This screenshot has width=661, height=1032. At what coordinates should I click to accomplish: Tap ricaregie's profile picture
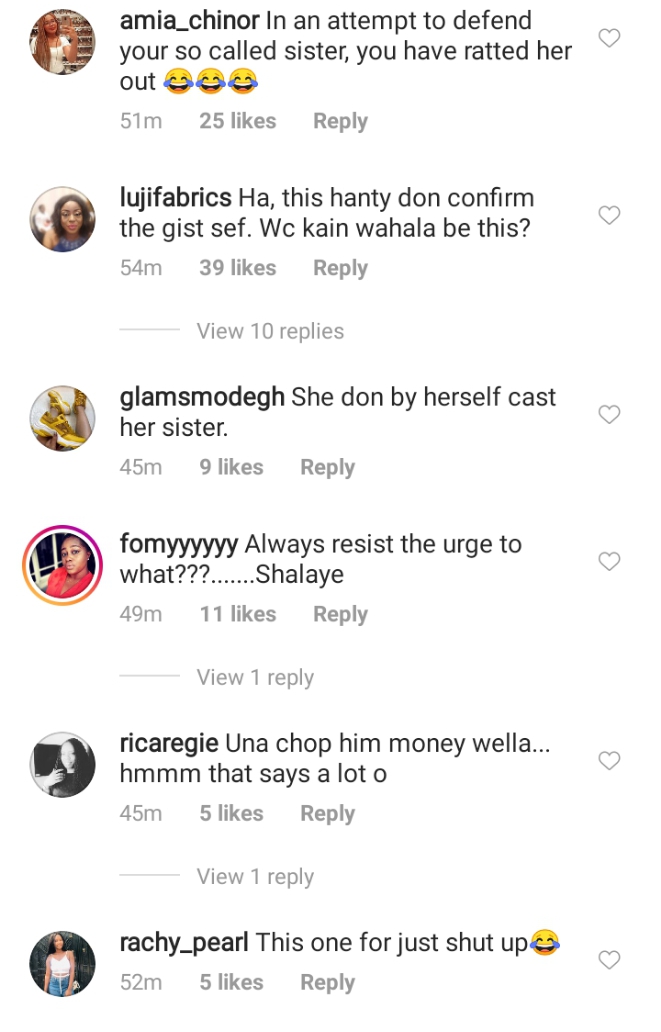pos(63,765)
